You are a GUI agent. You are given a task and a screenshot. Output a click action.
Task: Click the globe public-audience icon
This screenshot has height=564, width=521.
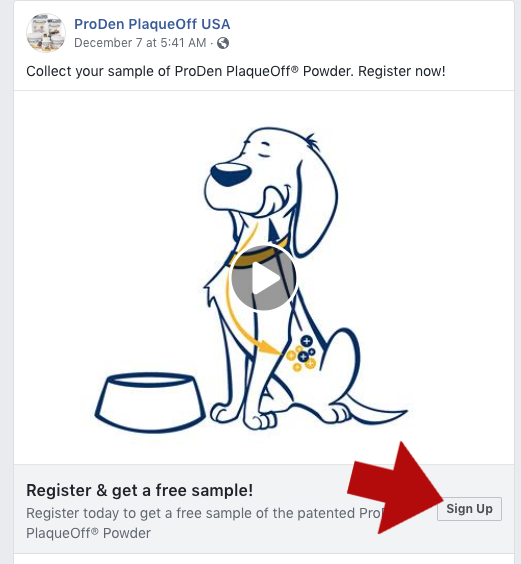[x=223, y=43]
